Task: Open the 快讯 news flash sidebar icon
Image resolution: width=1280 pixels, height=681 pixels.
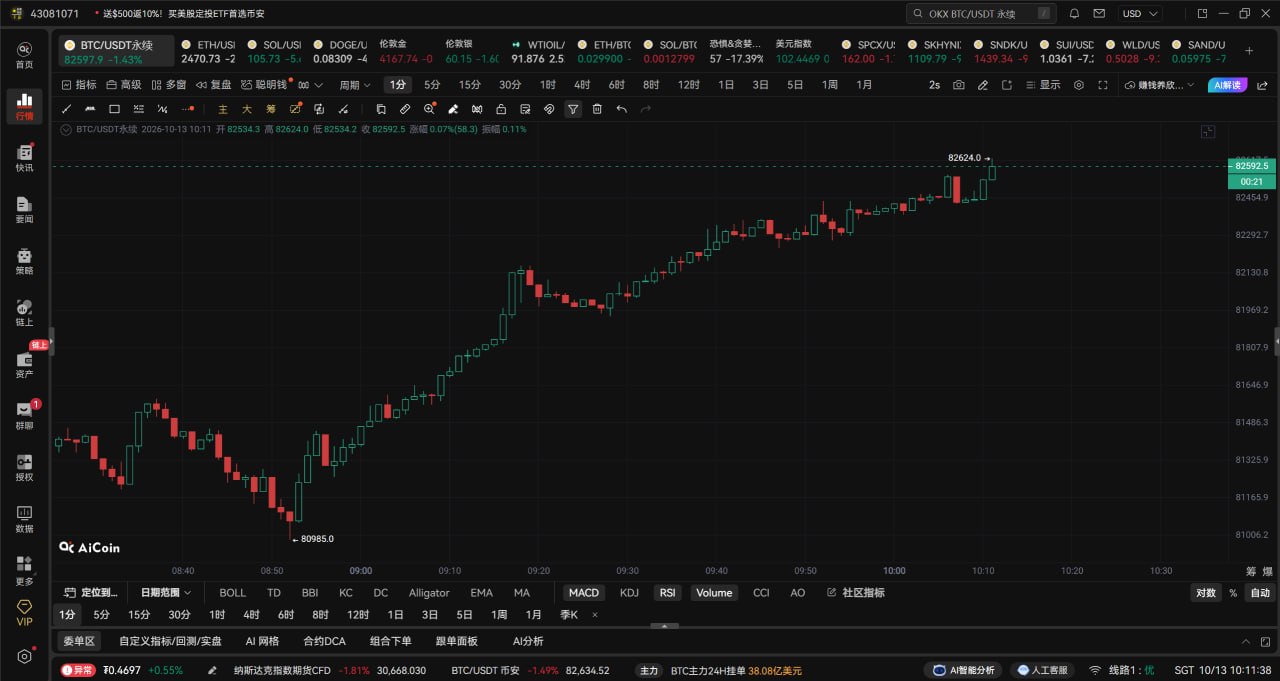Action: [24, 157]
